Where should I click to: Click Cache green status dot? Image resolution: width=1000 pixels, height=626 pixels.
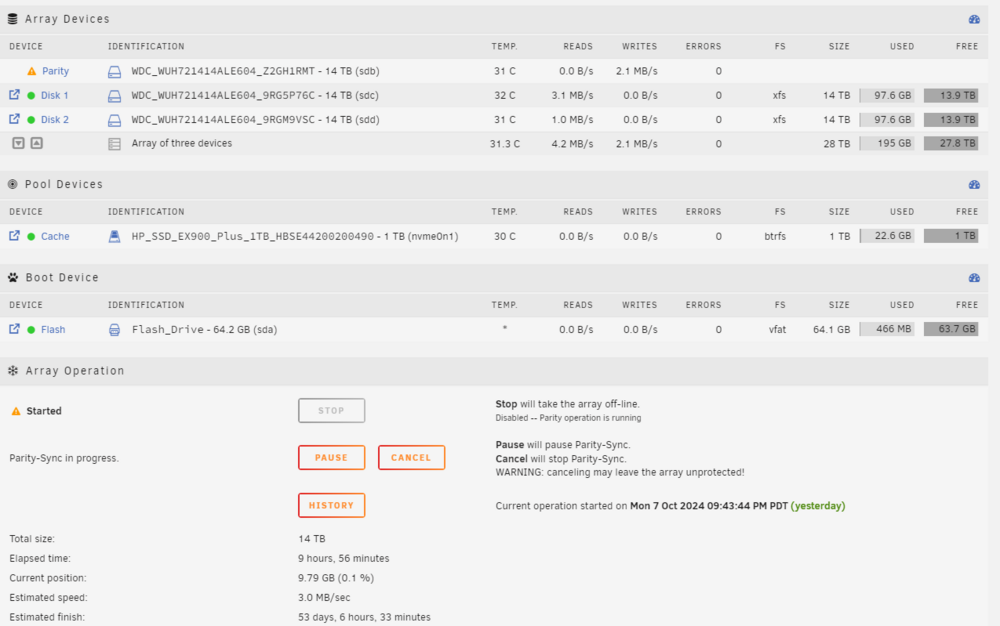(31, 237)
